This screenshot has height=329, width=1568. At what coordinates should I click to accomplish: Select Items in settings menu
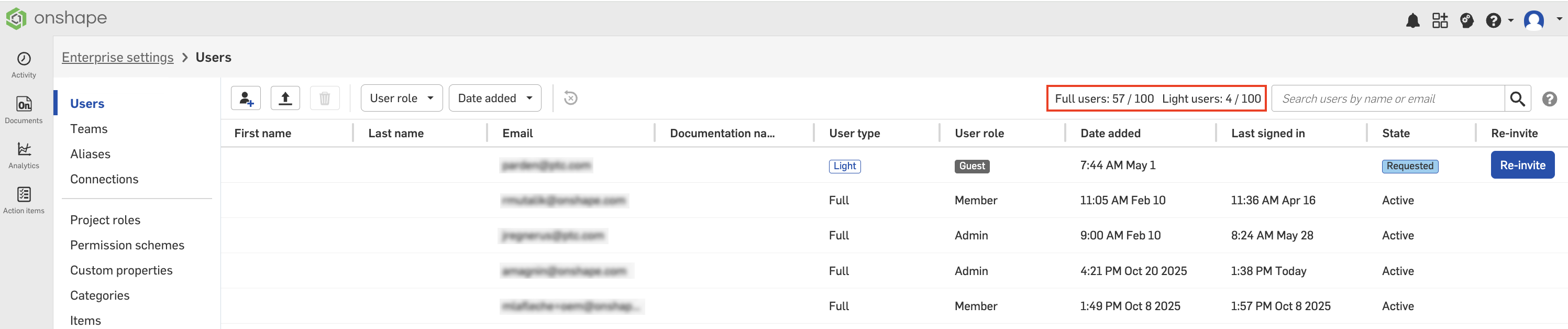click(85, 321)
